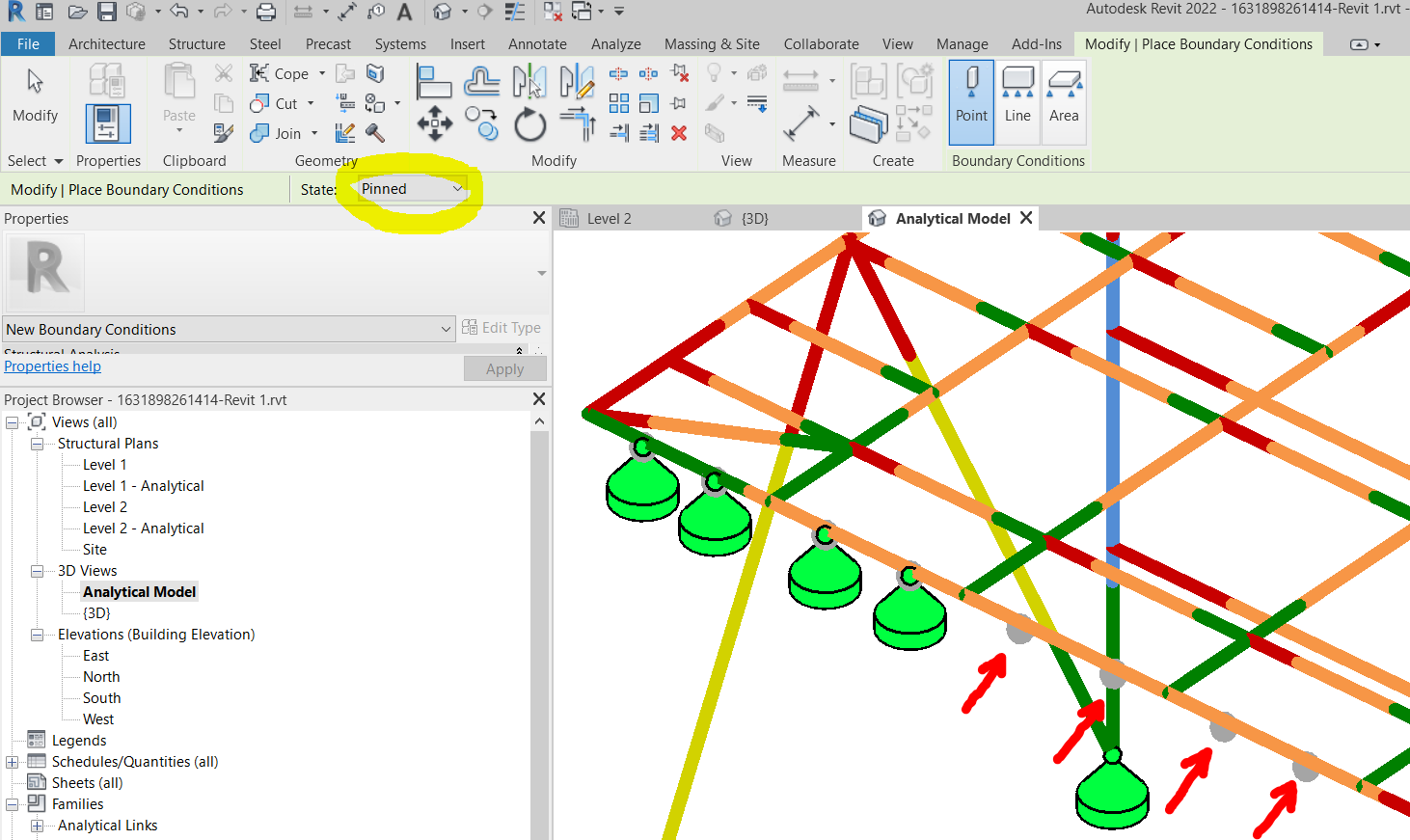Collapse the Structural Plans tree branch
Viewport: 1410px width, 840px height.
(38, 443)
